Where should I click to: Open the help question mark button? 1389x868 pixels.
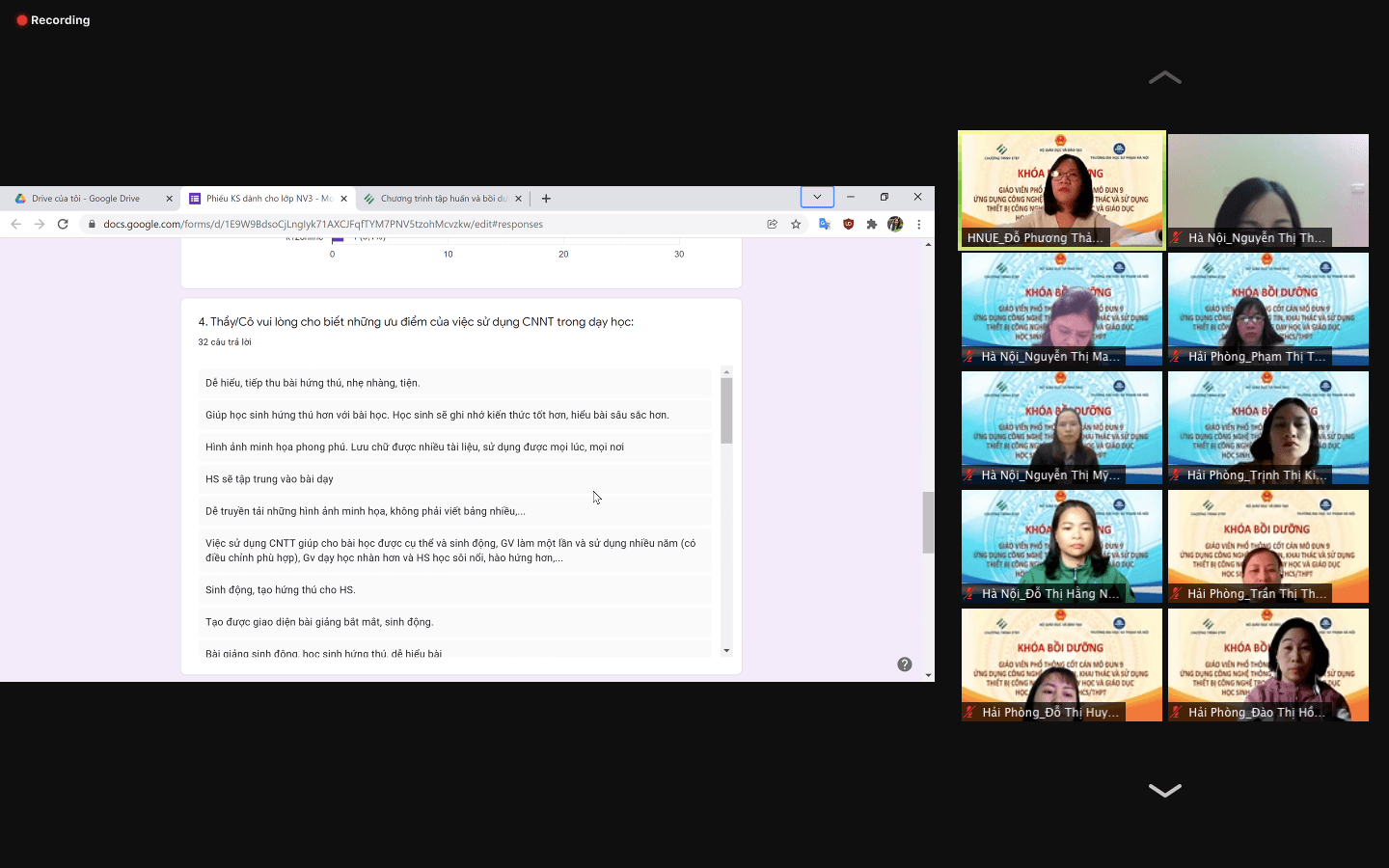point(905,665)
